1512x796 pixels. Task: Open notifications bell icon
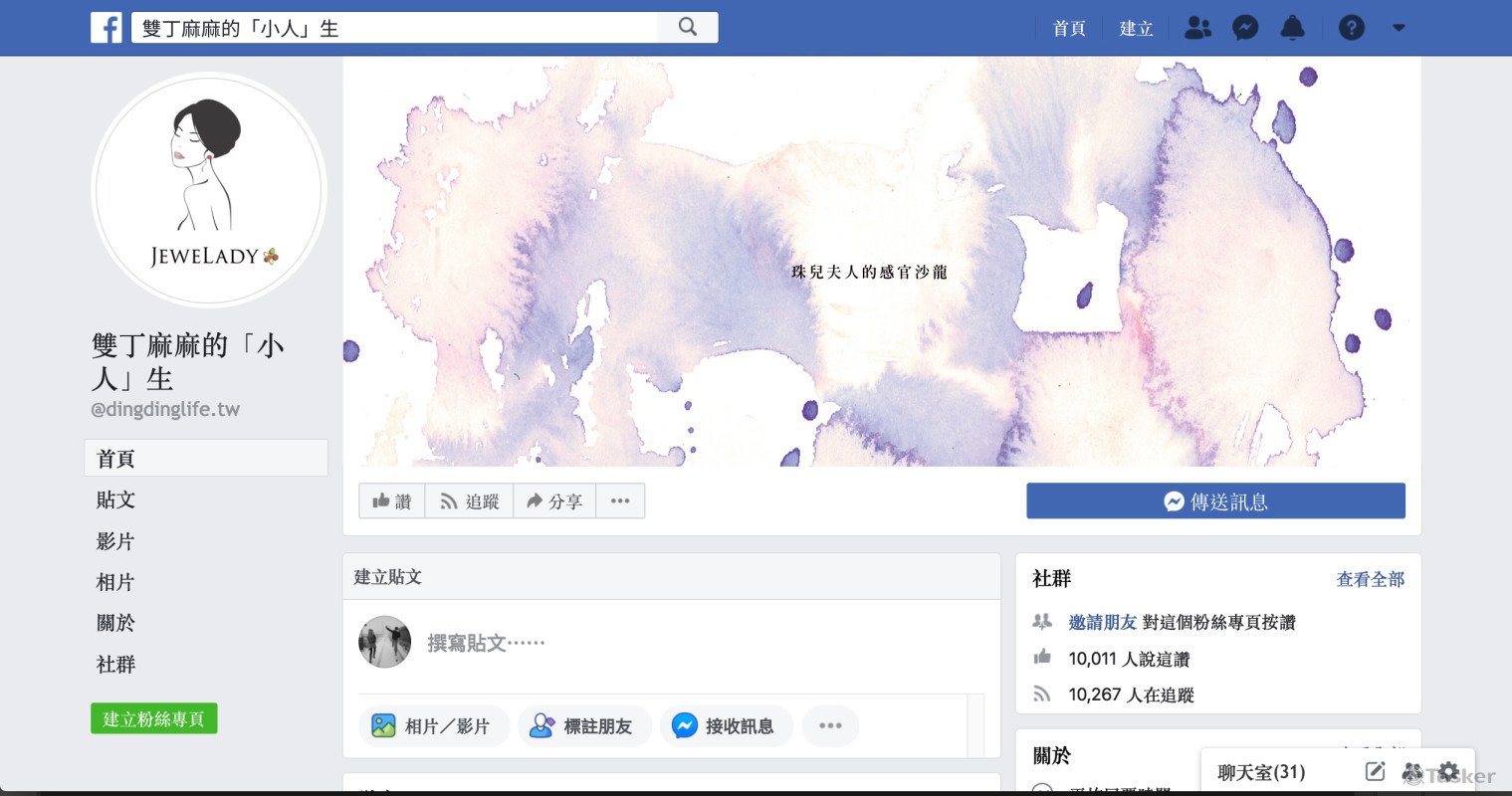pos(1292,28)
